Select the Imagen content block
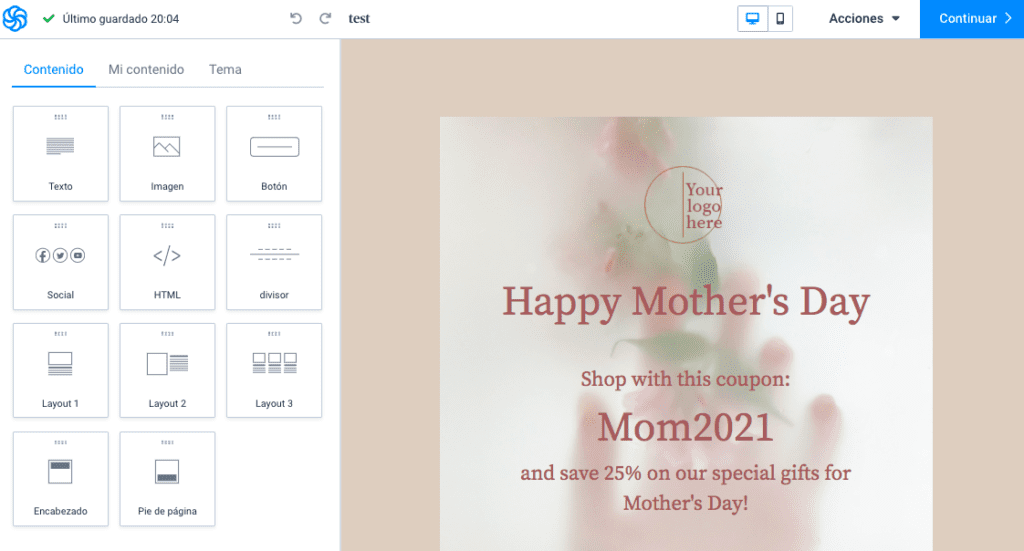Screen dimensions: 1024x551 click(167, 153)
